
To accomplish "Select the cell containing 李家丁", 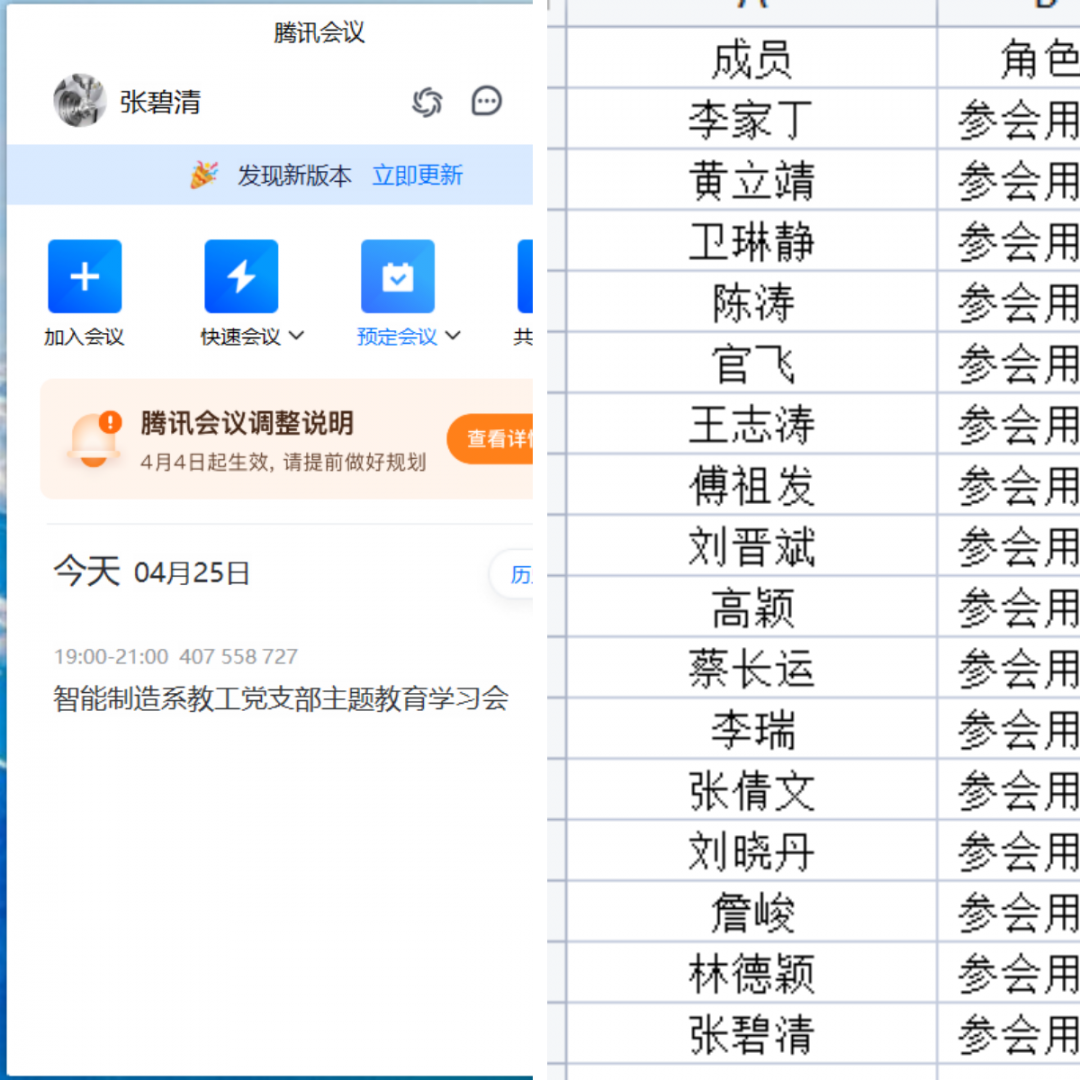I will 751,121.
